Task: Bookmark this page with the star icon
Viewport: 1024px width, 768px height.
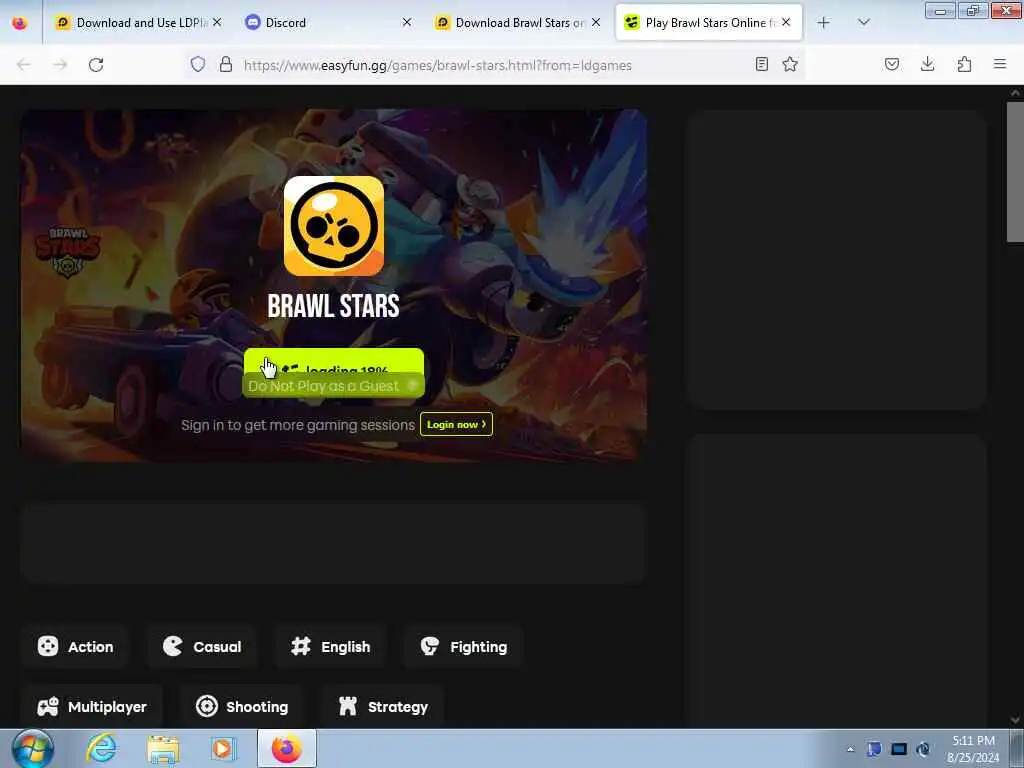Action: (790, 64)
